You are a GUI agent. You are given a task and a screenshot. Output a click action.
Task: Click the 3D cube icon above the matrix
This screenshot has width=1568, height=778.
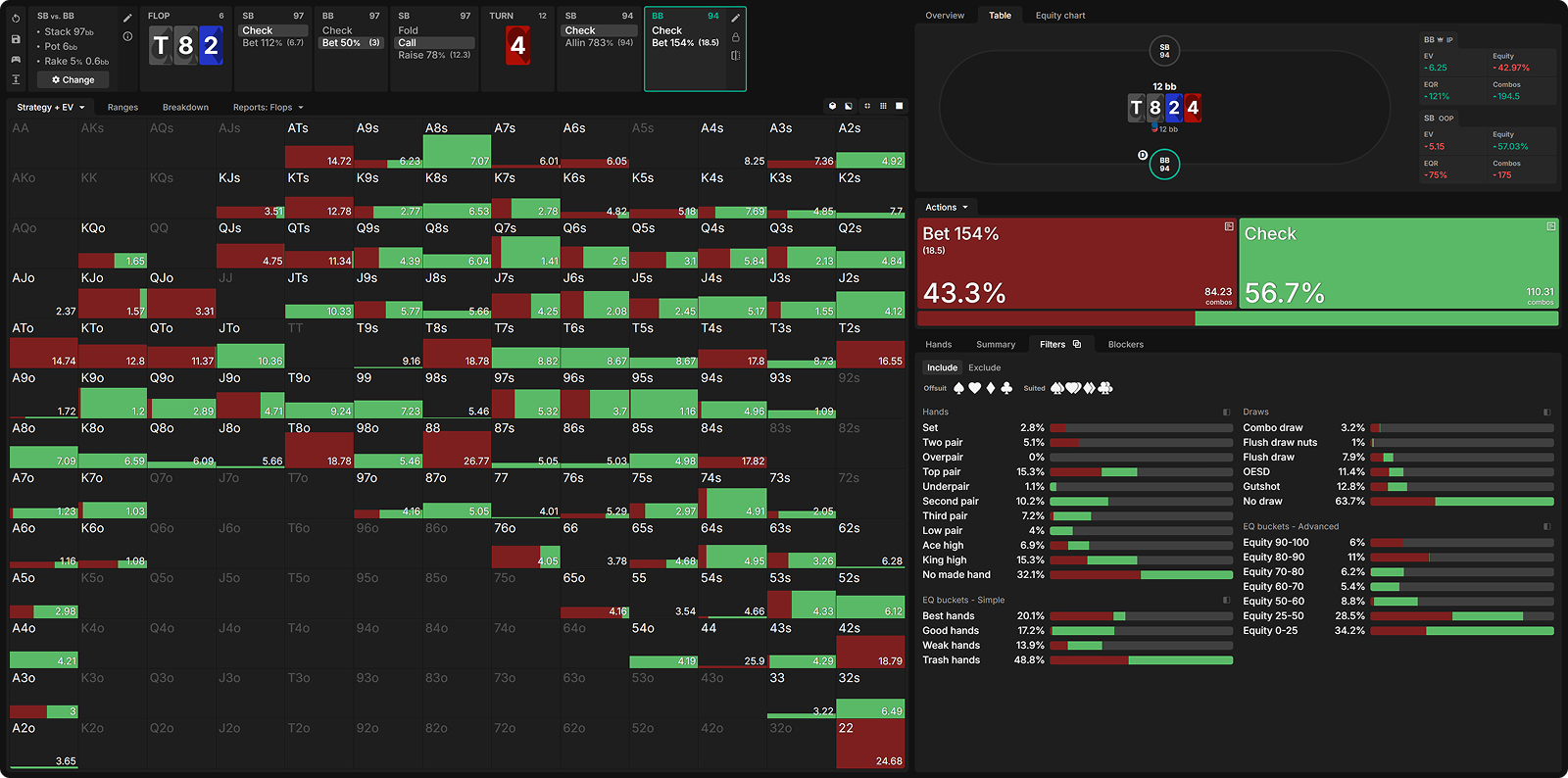833,106
